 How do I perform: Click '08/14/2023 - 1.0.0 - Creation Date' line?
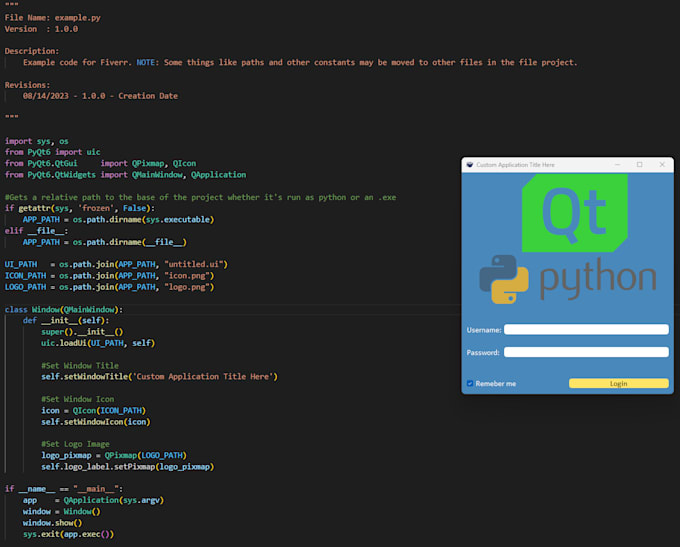[100, 96]
